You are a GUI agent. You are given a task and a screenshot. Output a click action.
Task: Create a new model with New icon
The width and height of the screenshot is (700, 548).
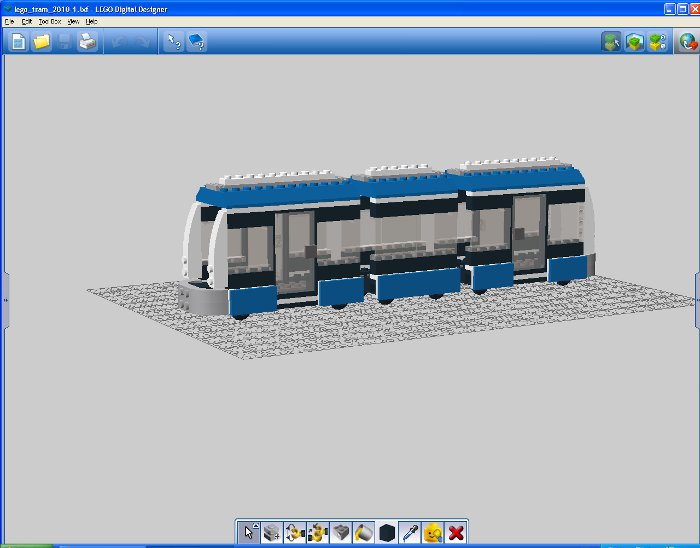point(18,42)
